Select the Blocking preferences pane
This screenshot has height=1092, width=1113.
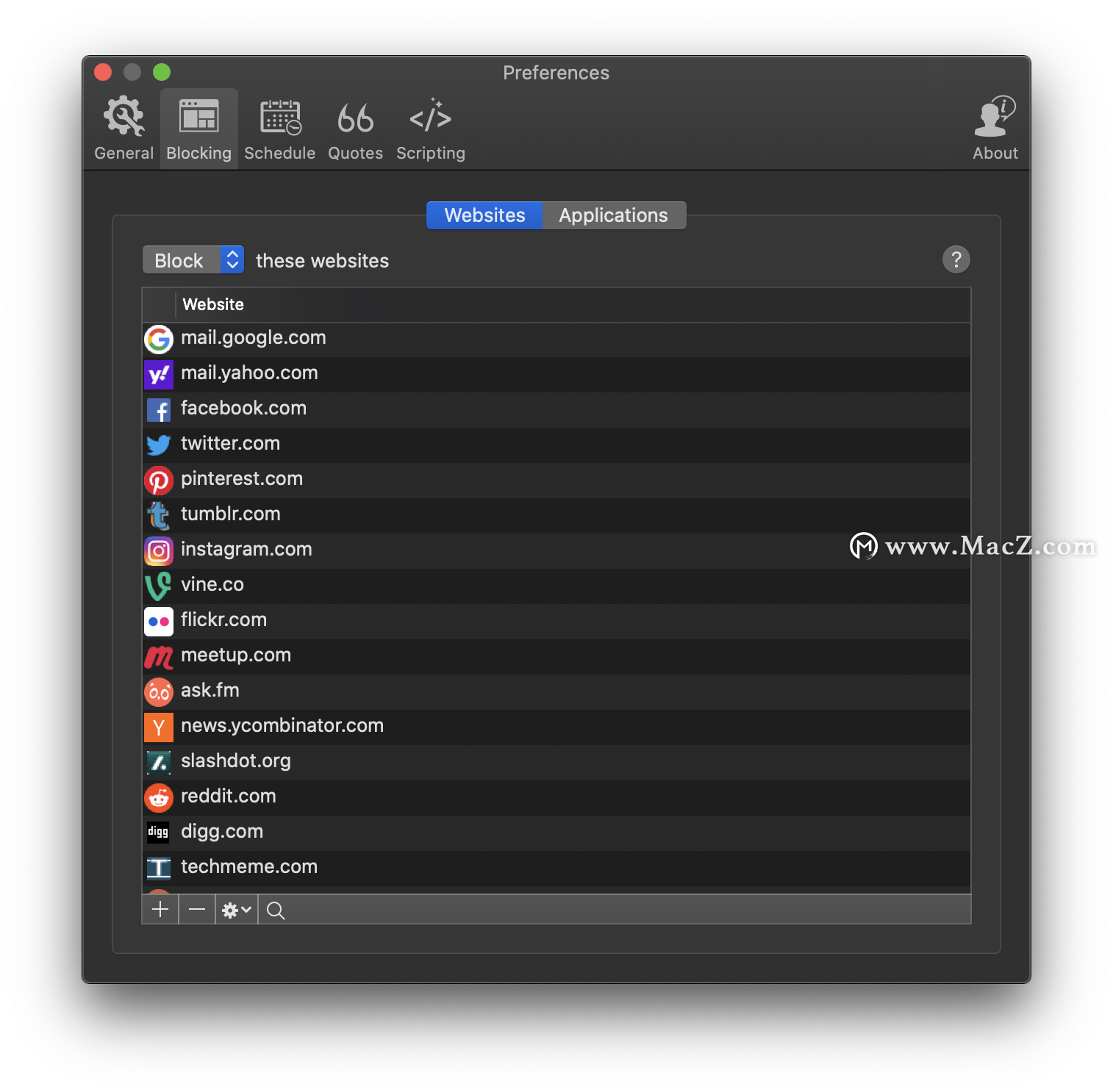coord(198,129)
